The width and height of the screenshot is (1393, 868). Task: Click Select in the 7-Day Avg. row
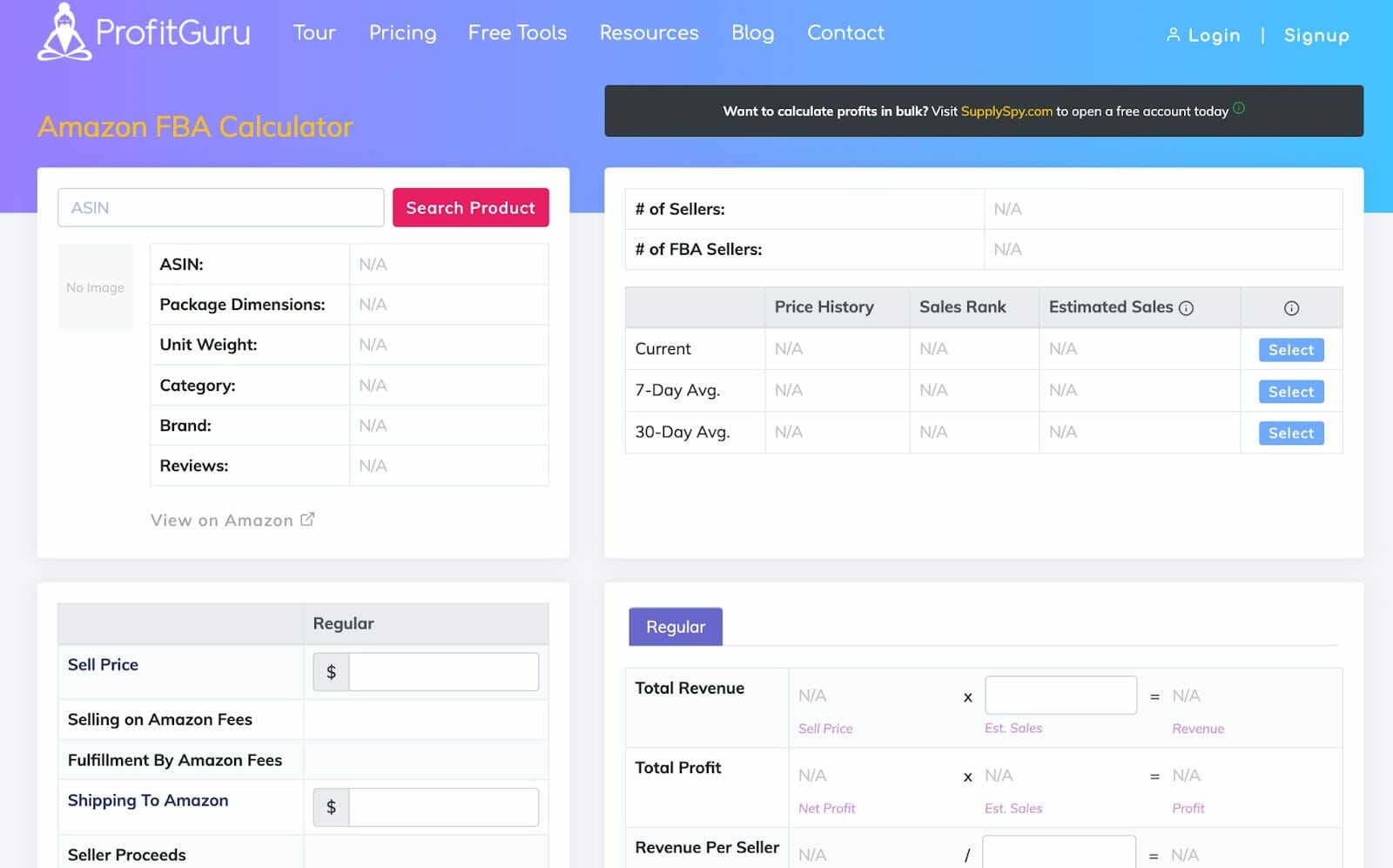[x=1291, y=392]
